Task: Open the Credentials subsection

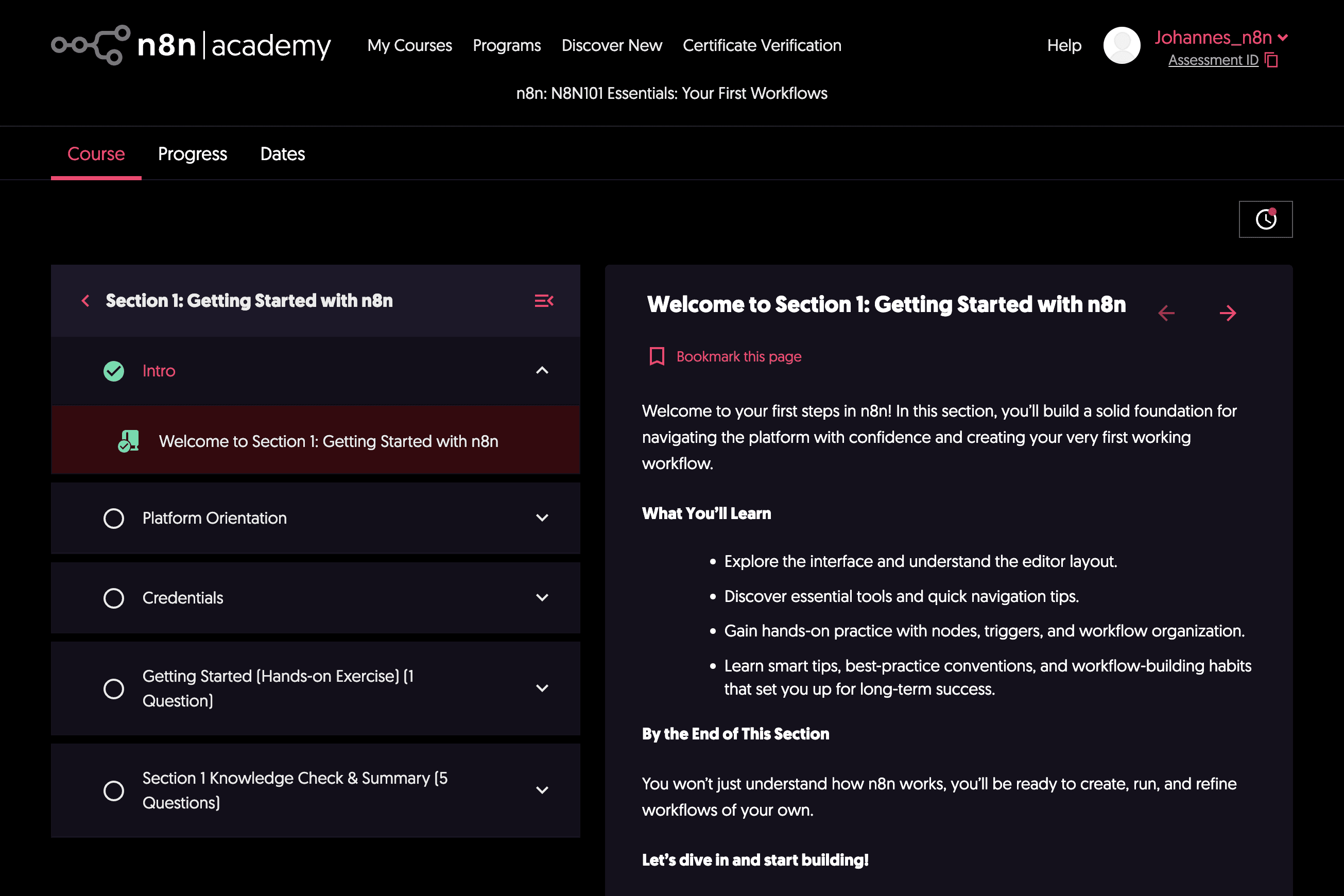Action: click(x=316, y=598)
